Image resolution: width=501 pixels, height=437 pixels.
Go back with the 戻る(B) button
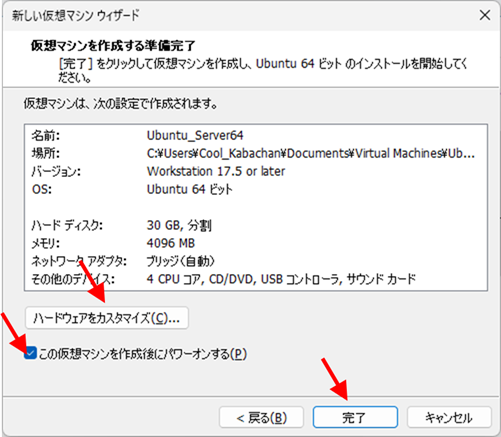261,417
